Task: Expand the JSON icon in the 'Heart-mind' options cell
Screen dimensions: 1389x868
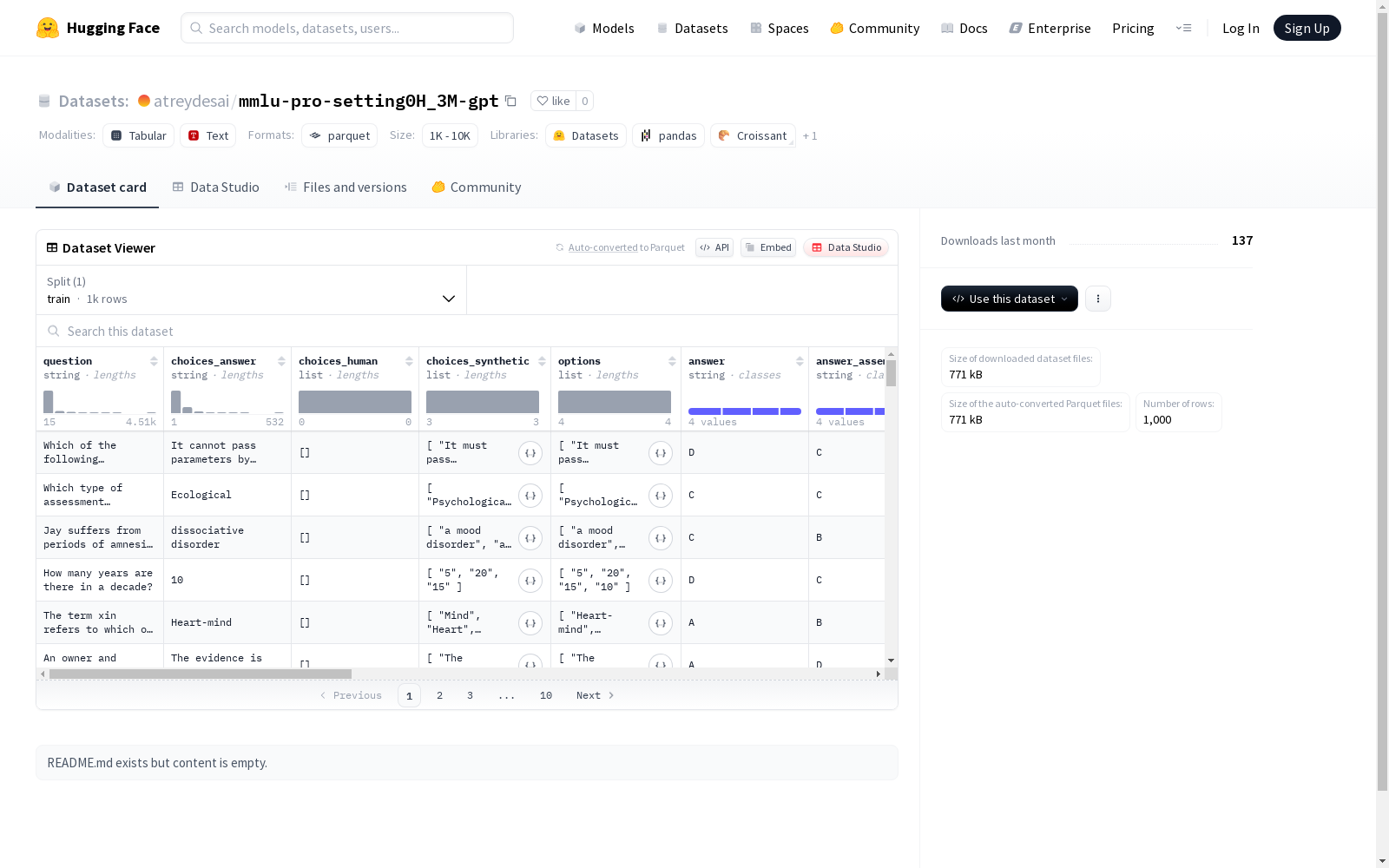Action: coord(661,623)
